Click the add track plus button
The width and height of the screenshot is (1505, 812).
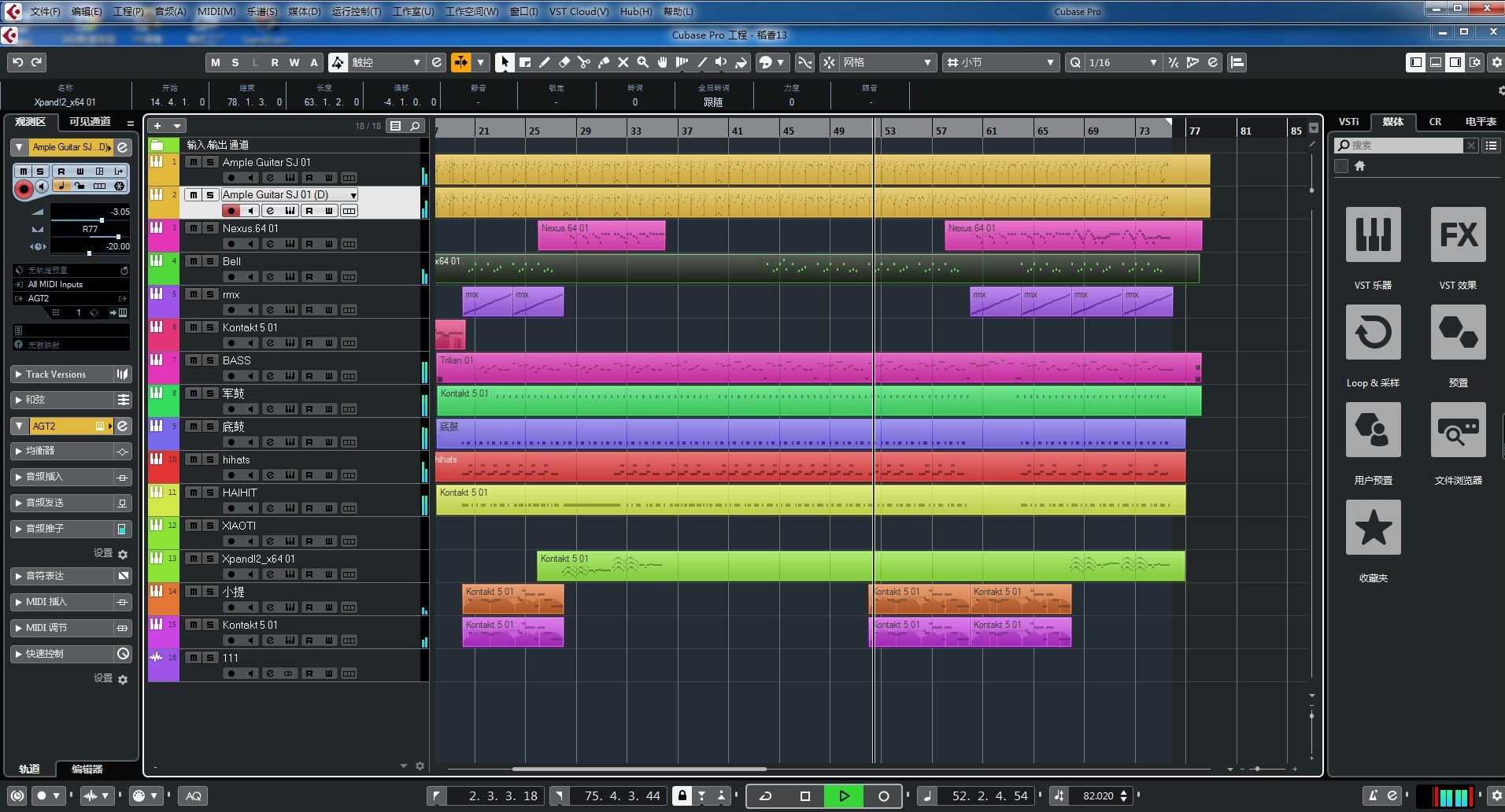(158, 126)
